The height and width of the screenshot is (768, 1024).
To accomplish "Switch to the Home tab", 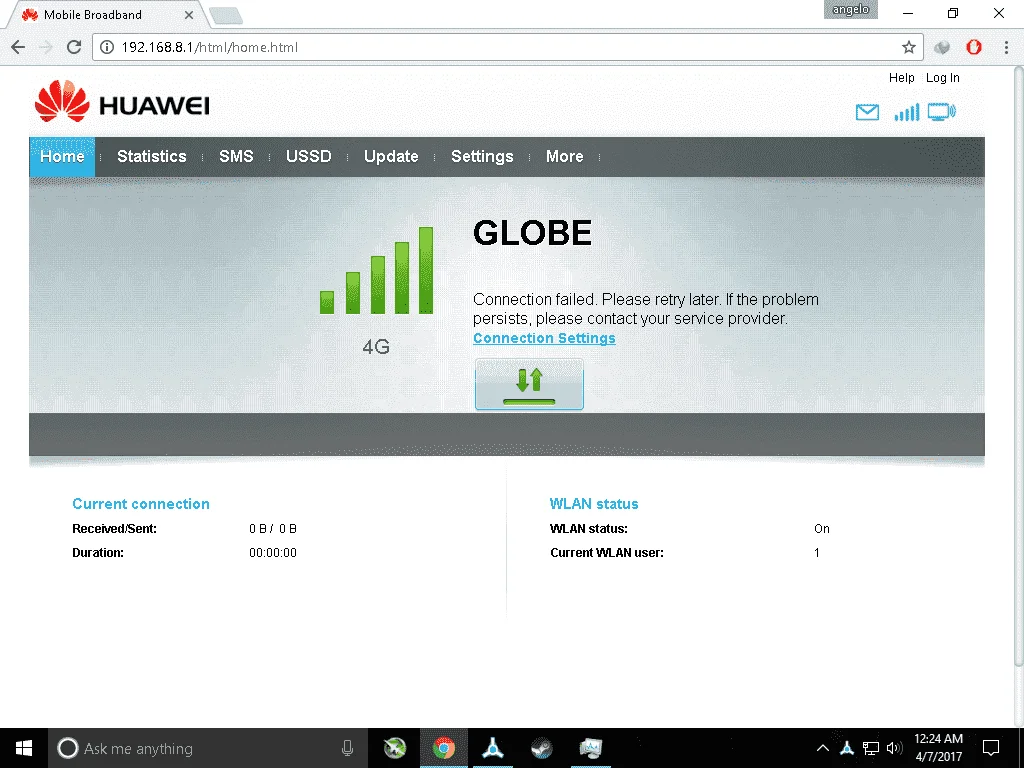I will pyautogui.click(x=62, y=157).
